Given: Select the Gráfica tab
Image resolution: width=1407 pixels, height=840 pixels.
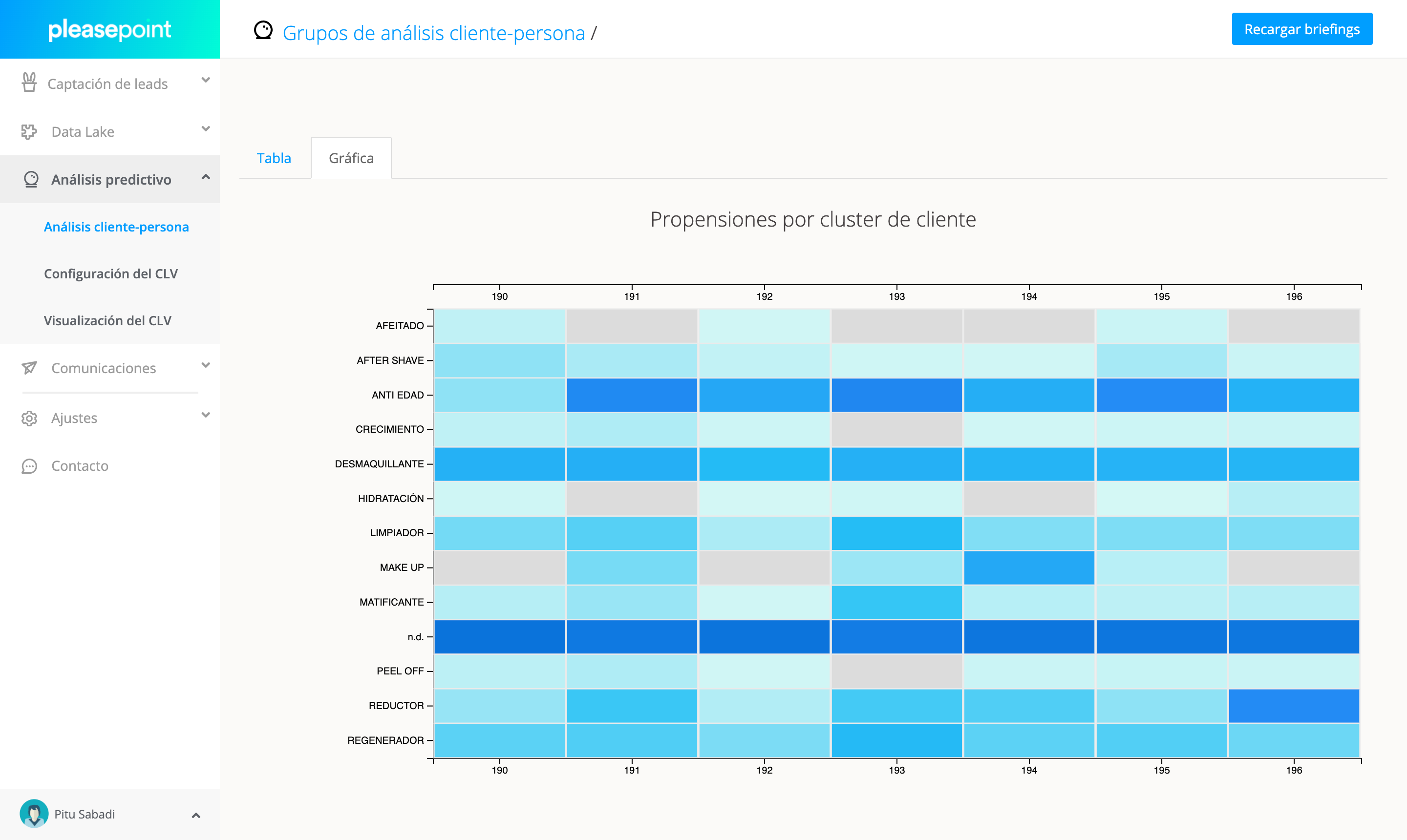Looking at the screenshot, I should (x=351, y=158).
